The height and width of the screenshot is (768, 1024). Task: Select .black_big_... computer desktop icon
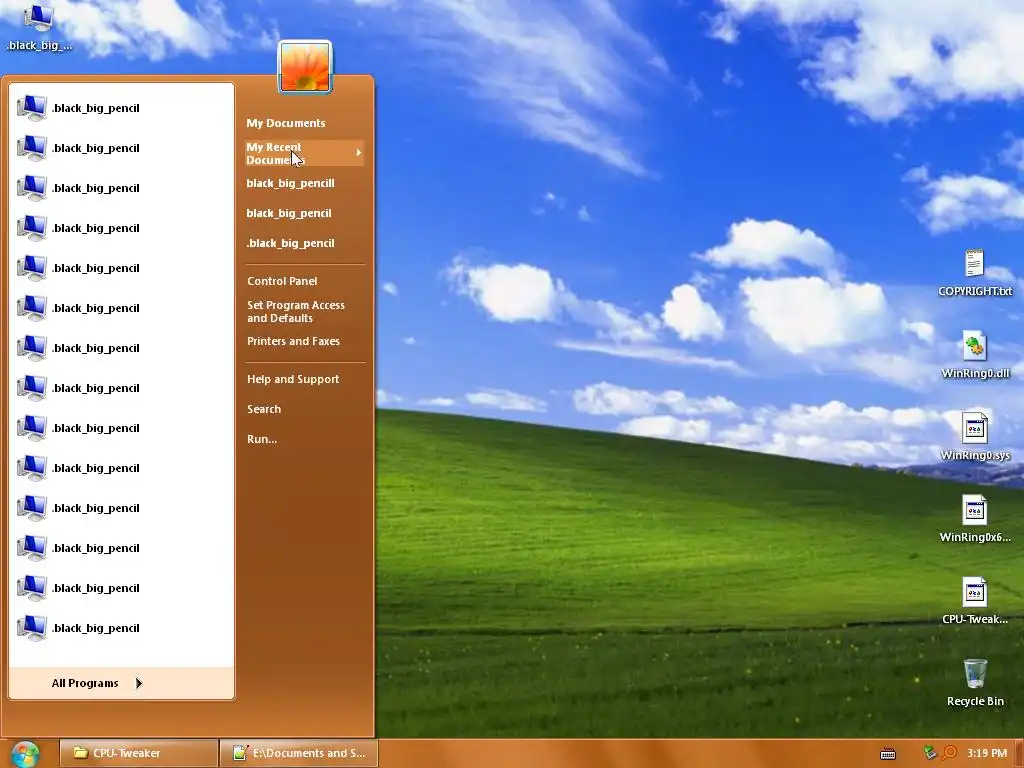(x=39, y=27)
